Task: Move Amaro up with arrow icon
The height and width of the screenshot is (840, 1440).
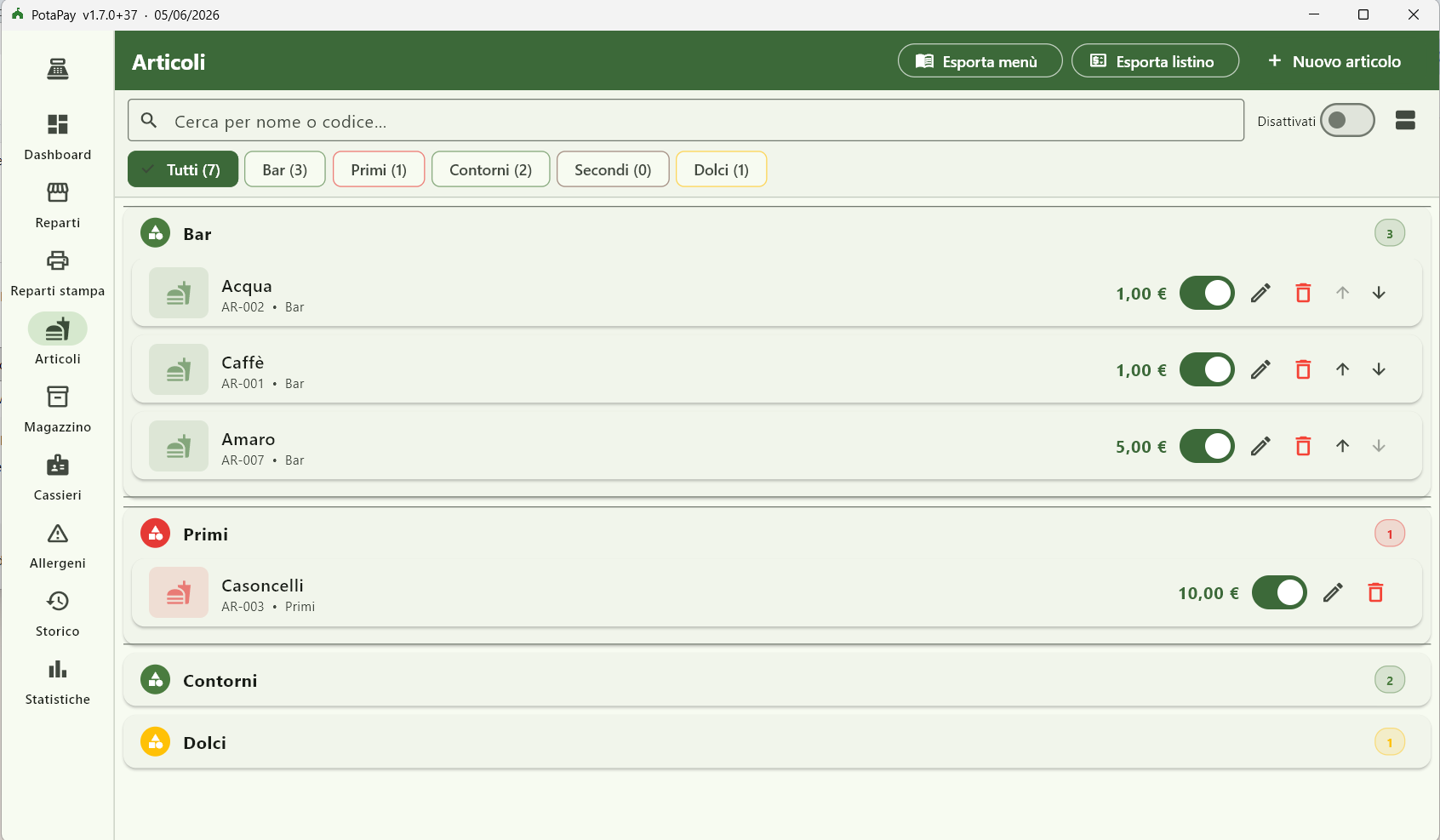Action: [x=1342, y=446]
